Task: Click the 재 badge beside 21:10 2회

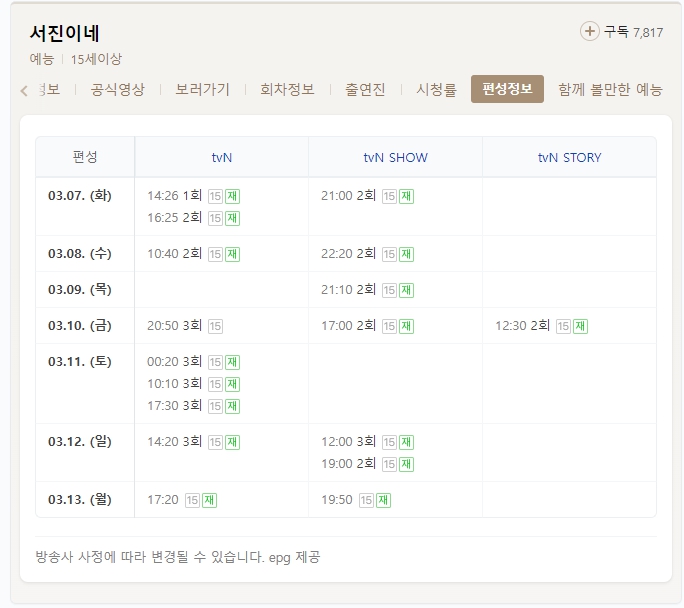Action: tap(407, 290)
